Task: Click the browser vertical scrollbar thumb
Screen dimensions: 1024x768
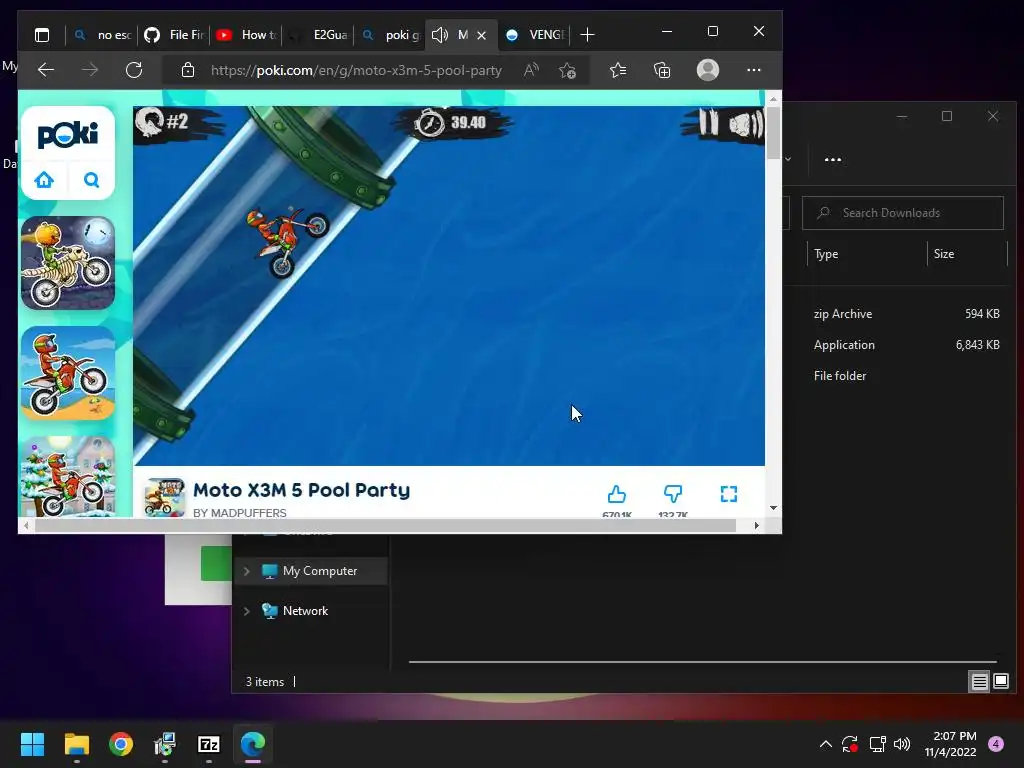Action: point(773,133)
